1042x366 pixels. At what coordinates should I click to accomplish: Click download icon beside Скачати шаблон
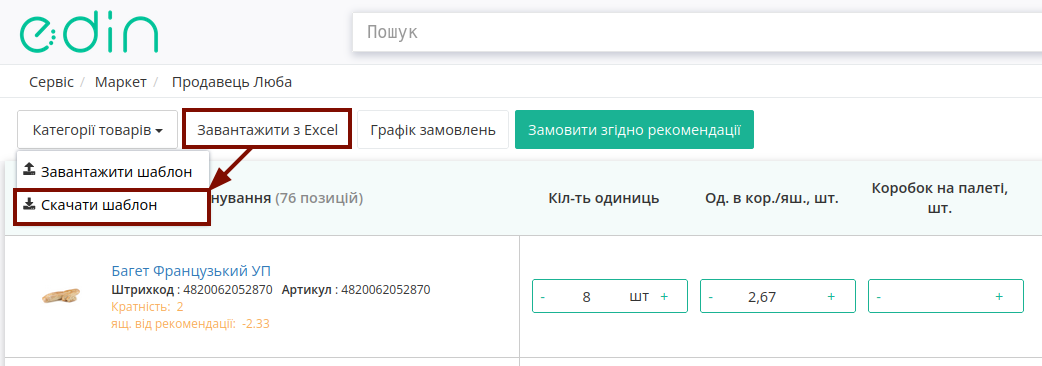[29, 204]
